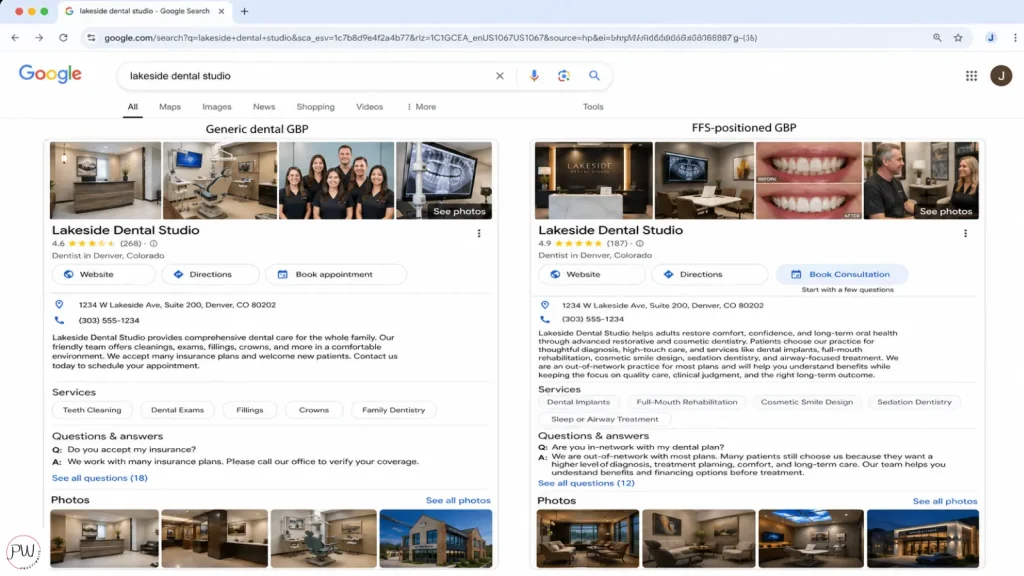
Task: Click the voice search microphone icon
Action: coord(534,76)
